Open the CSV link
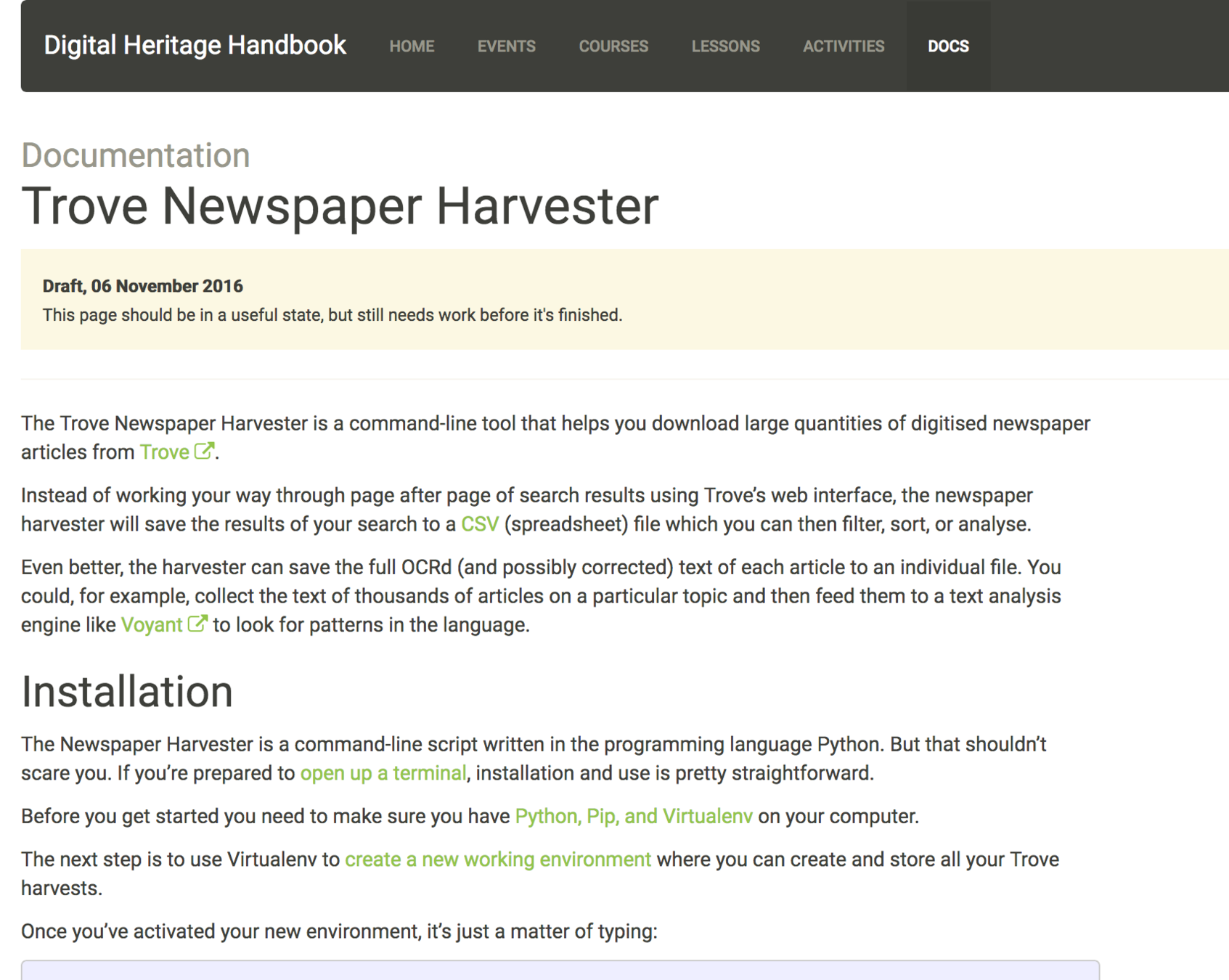 pos(480,524)
